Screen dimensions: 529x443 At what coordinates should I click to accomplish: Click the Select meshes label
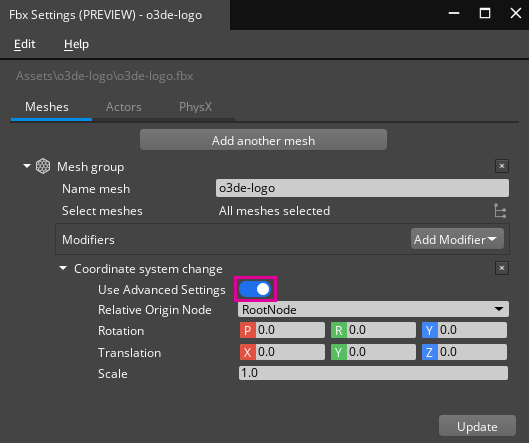click(102, 211)
